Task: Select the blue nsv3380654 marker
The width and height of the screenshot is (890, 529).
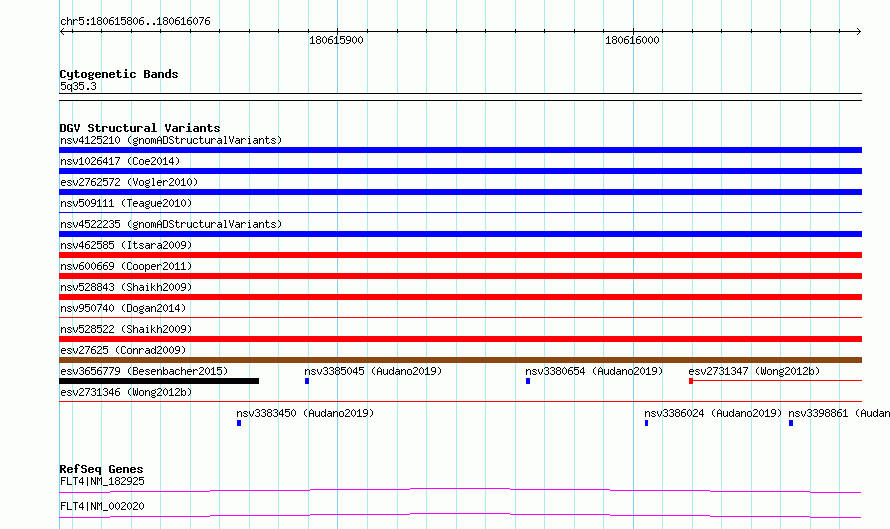Action: (x=528, y=381)
